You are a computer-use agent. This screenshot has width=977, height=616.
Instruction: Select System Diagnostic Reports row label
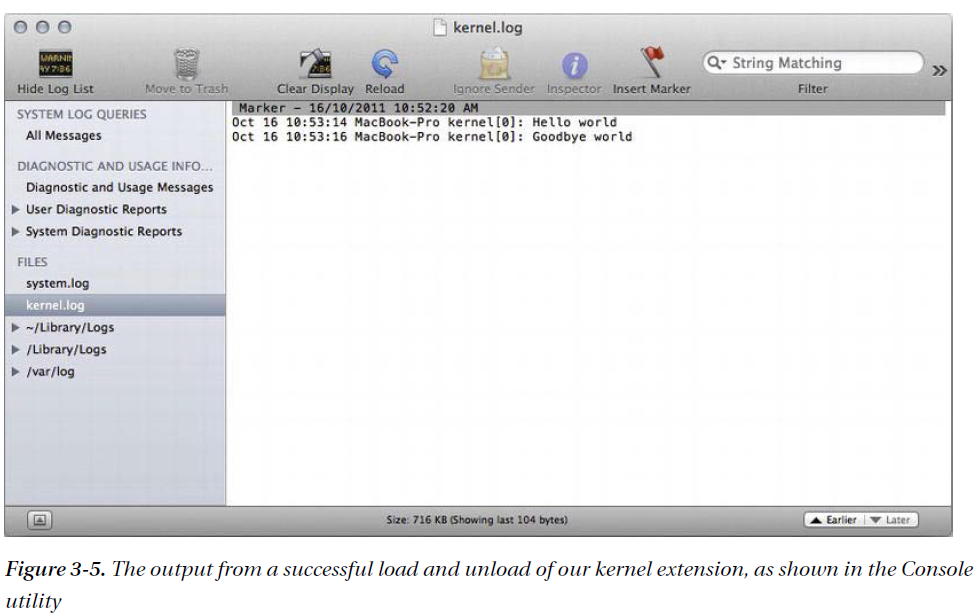[x=104, y=231]
